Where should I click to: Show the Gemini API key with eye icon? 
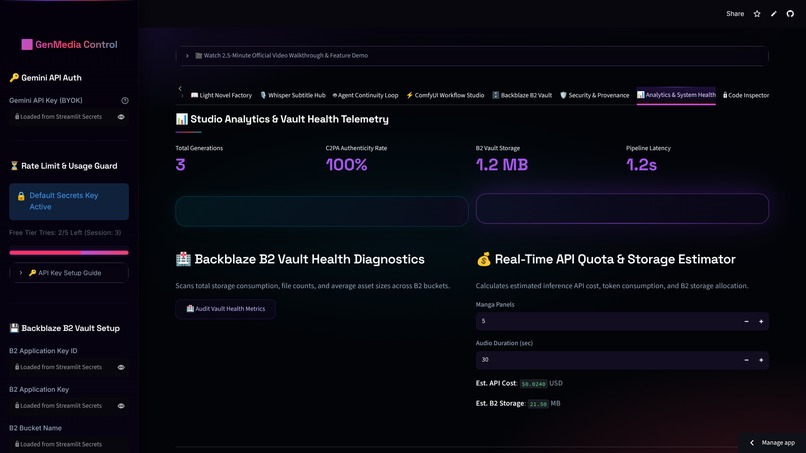pyautogui.click(x=121, y=117)
